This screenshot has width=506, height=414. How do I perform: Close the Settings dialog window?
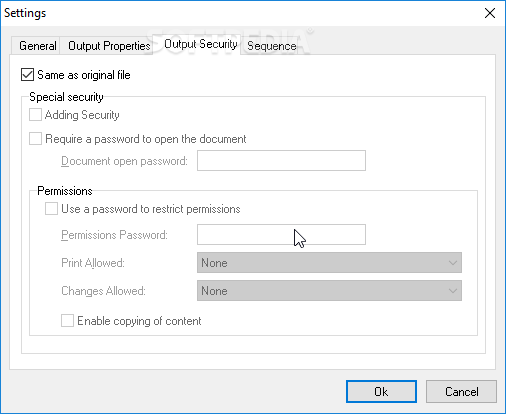pos(490,13)
